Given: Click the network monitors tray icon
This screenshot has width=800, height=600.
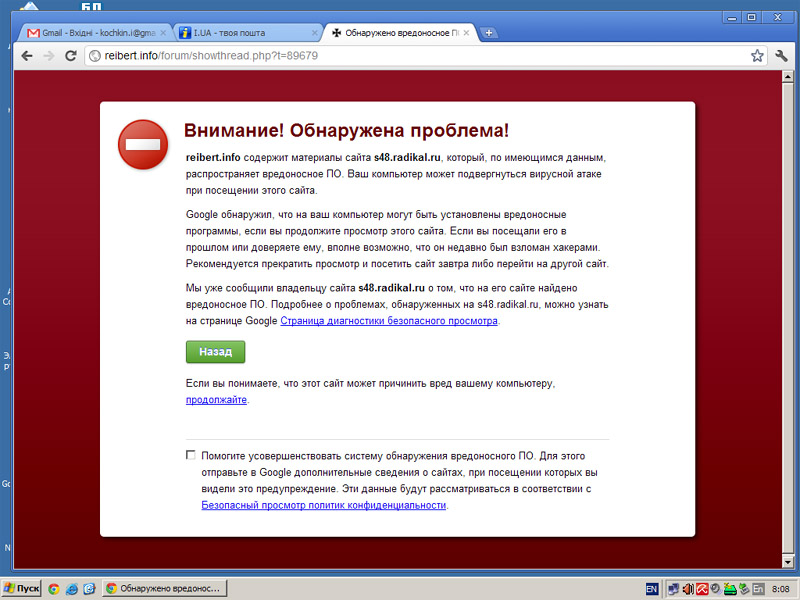Looking at the screenshot, I should click(673, 589).
